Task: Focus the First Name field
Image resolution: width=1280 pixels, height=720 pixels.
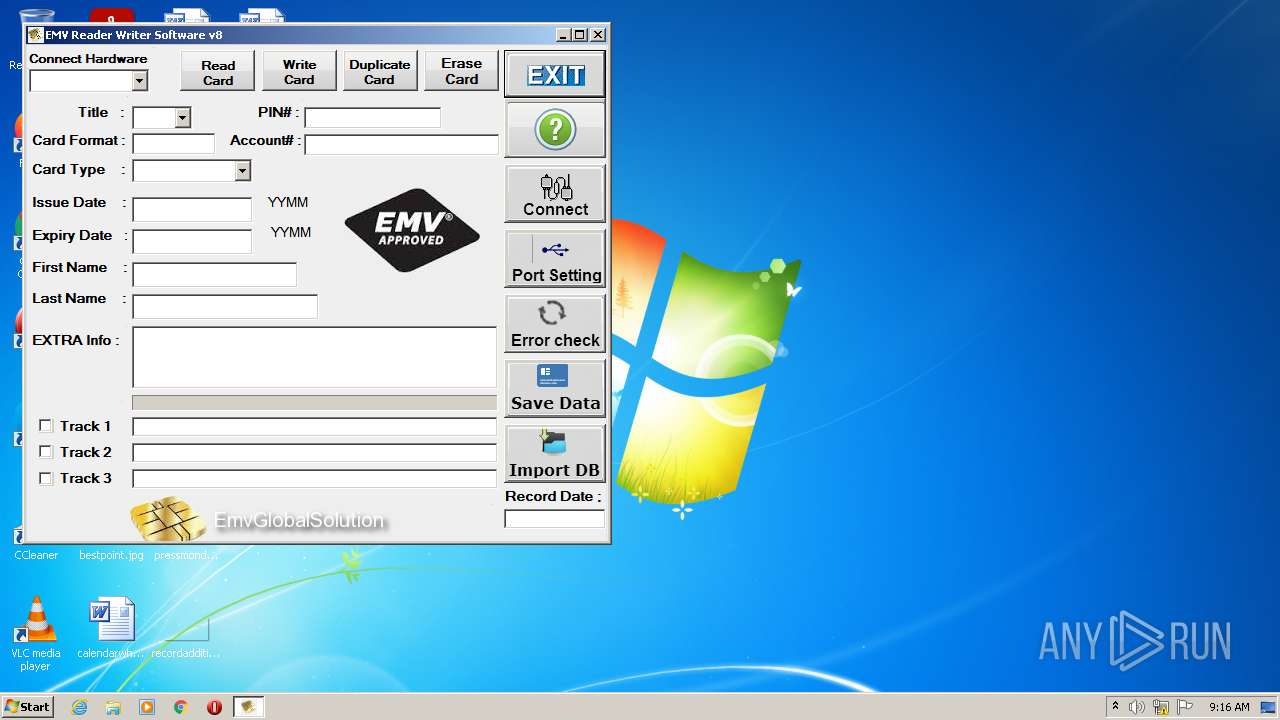Action: point(214,274)
